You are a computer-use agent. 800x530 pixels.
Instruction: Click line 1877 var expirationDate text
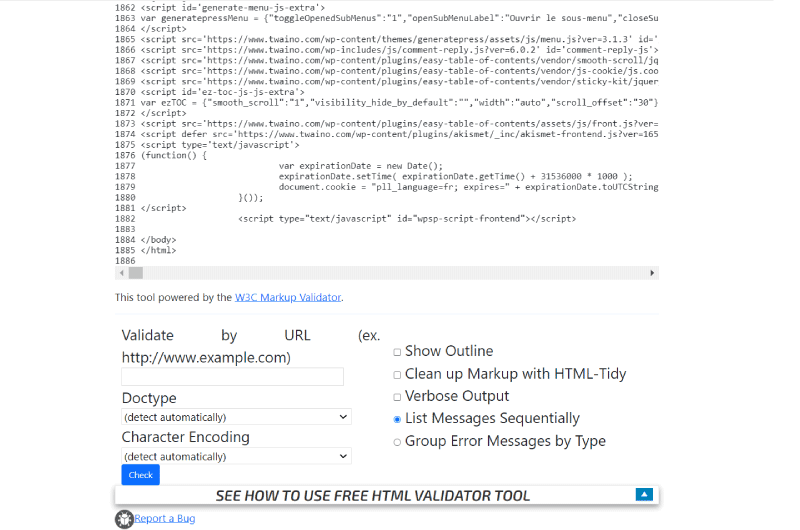361,166
